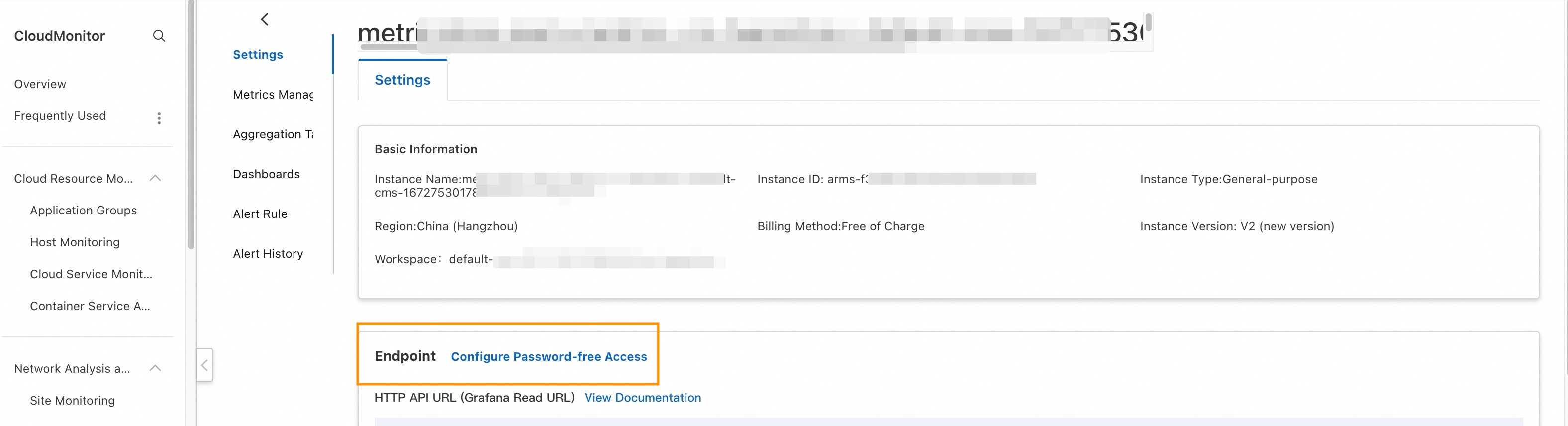Image resolution: width=1568 pixels, height=426 pixels.
Task: Collapse the sidebar with the handle
Action: (204, 365)
